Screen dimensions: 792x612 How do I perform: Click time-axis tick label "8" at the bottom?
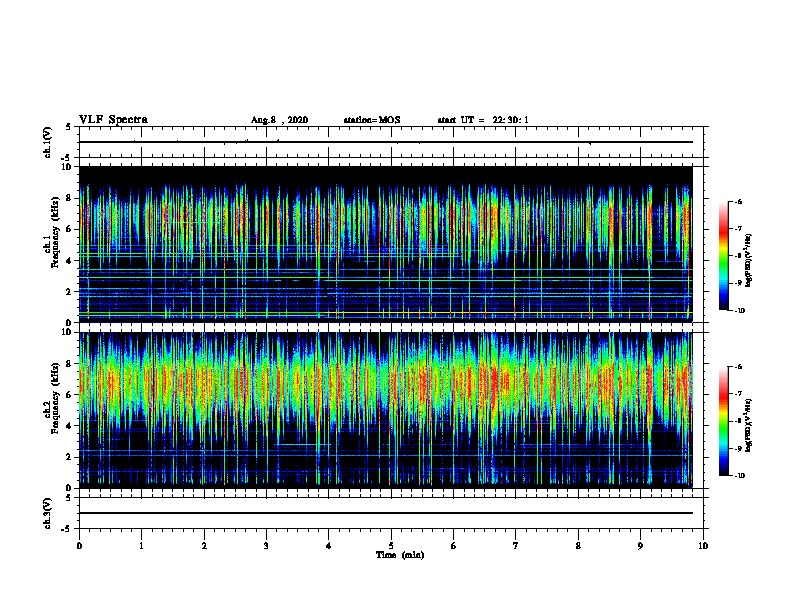(x=578, y=545)
